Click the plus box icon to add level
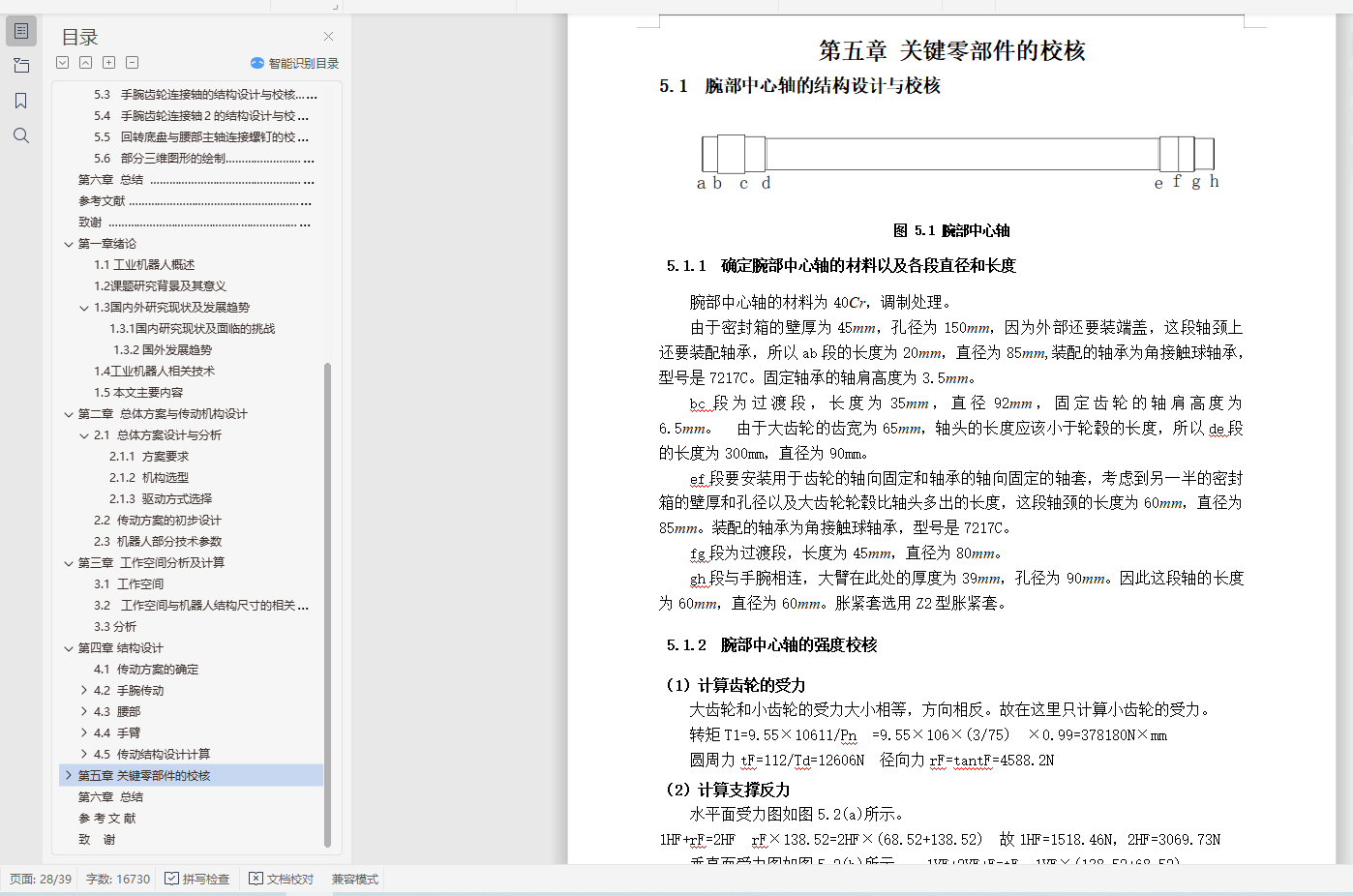The width and height of the screenshot is (1353, 896). coord(109,63)
